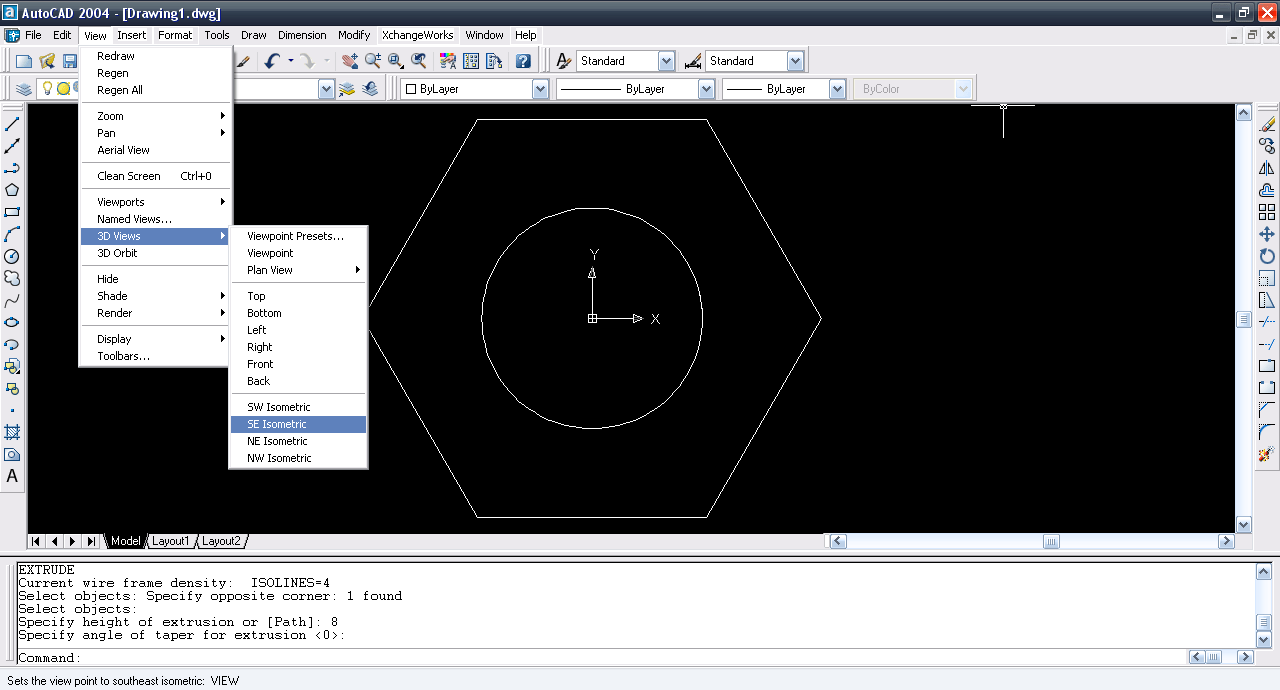The width and height of the screenshot is (1280, 690).
Task: Expand the layer list dropdown arrow
Action: click(x=326, y=89)
